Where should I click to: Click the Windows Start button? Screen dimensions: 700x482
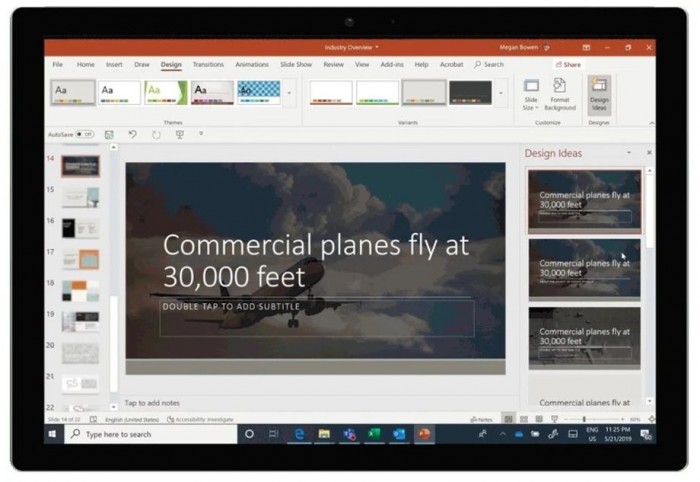[x=53, y=434]
